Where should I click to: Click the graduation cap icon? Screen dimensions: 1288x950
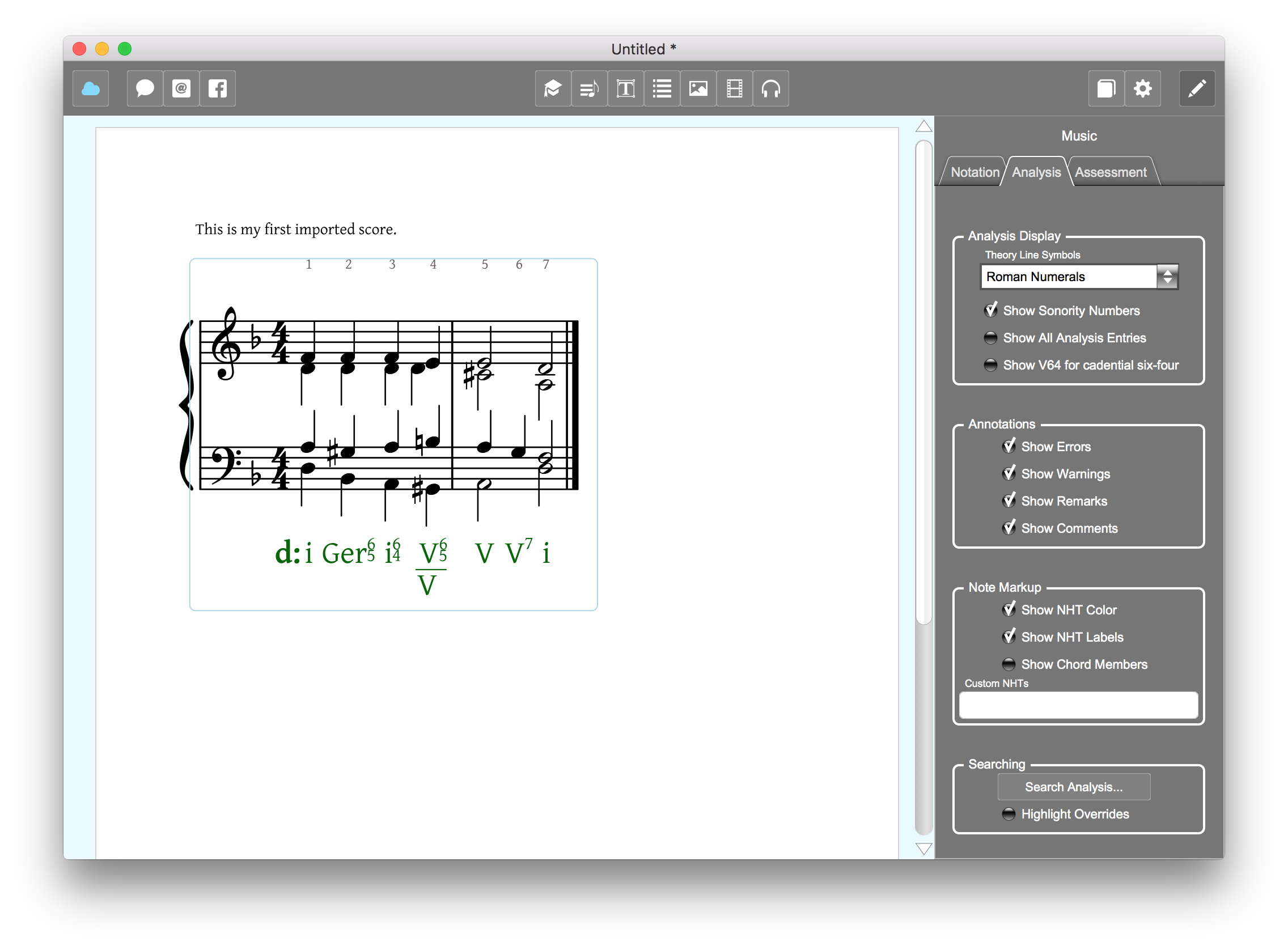coord(553,88)
